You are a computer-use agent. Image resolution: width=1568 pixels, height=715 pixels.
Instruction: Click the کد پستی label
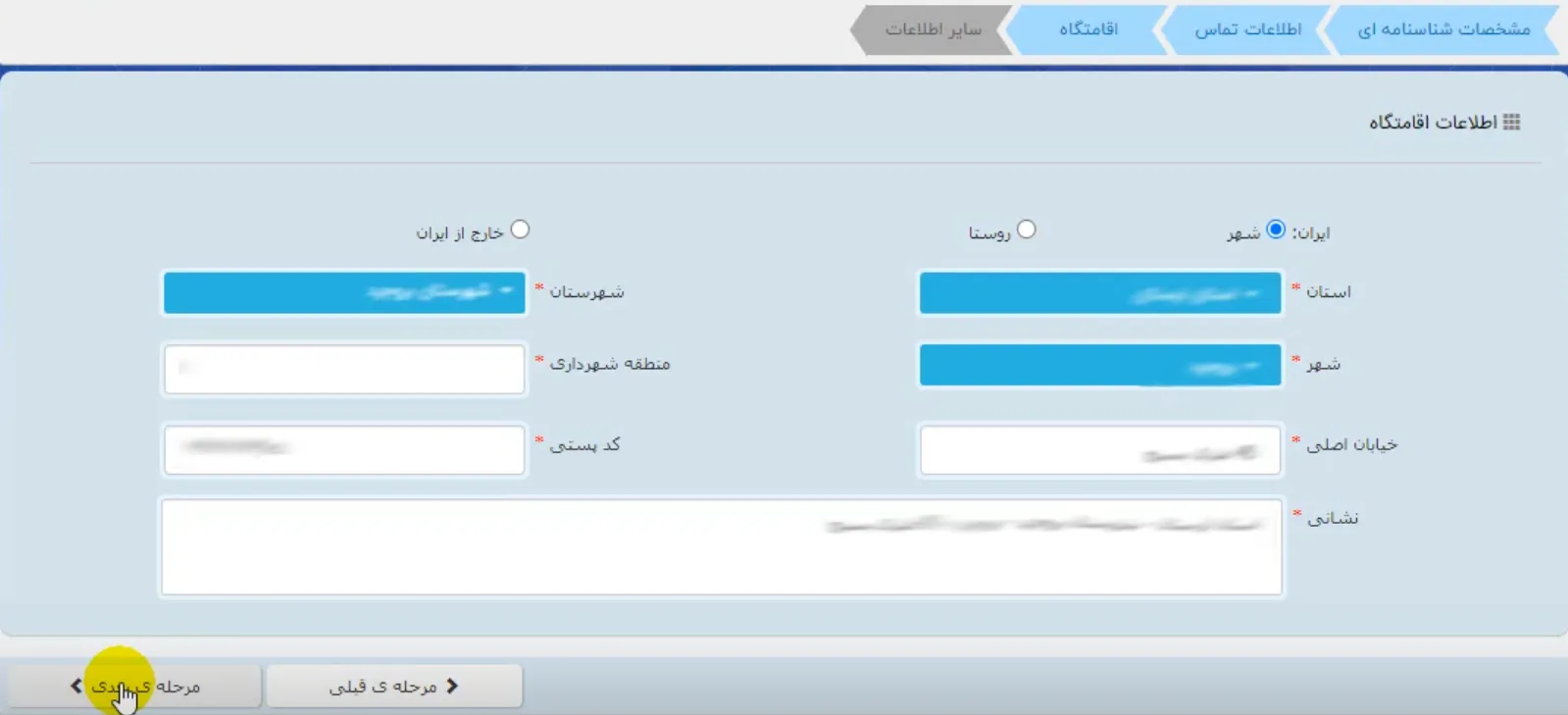[584, 444]
